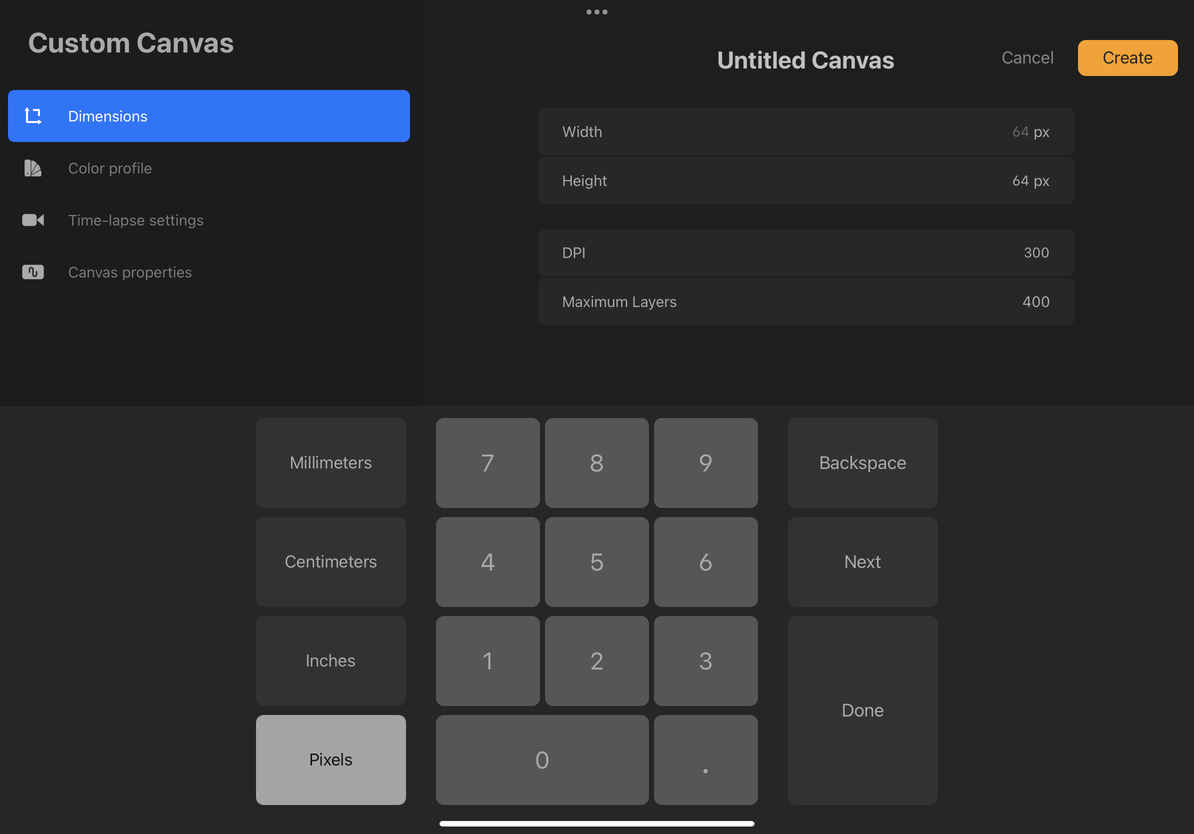Edit the DPI field
This screenshot has width=1194, height=834.
[x=806, y=252]
